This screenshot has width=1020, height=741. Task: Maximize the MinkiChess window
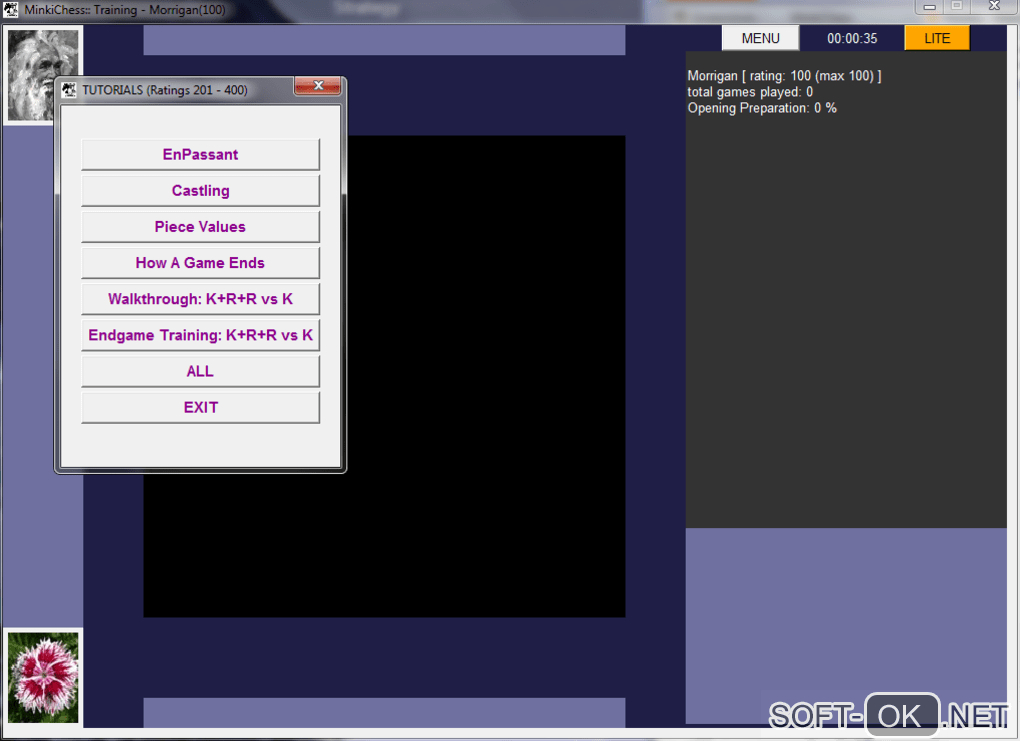[957, 7]
